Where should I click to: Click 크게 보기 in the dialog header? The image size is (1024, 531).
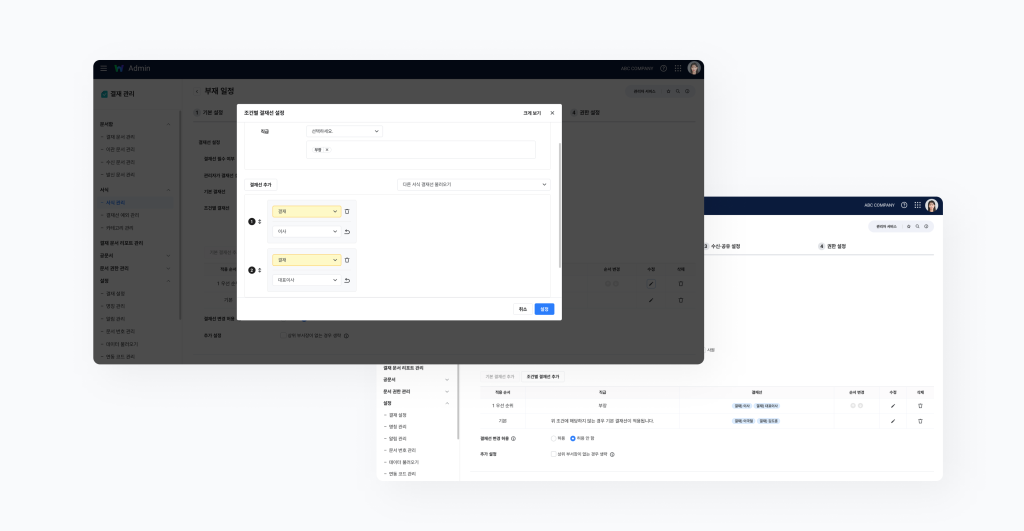point(532,113)
